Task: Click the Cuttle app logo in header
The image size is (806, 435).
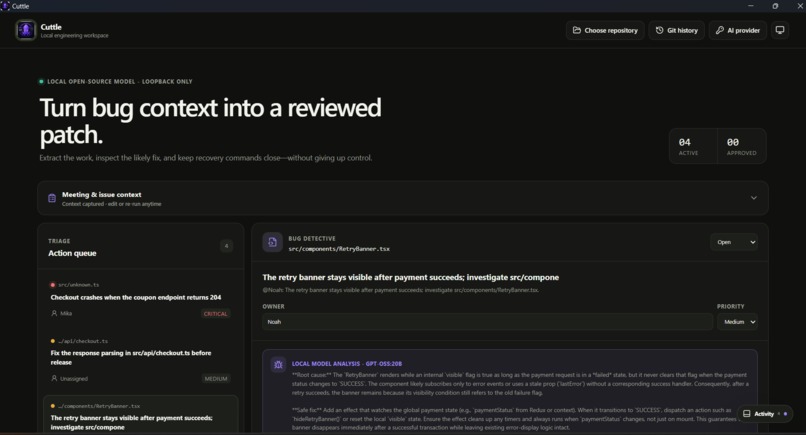Action: [x=25, y=30]
